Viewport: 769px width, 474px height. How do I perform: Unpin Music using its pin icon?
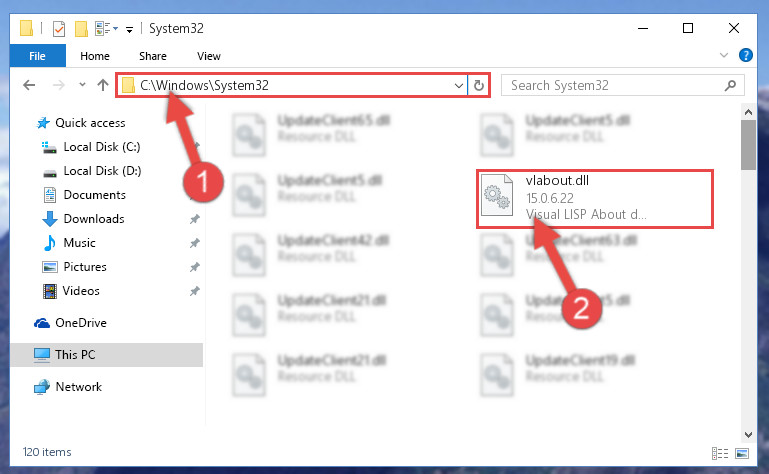coord(195,243)
